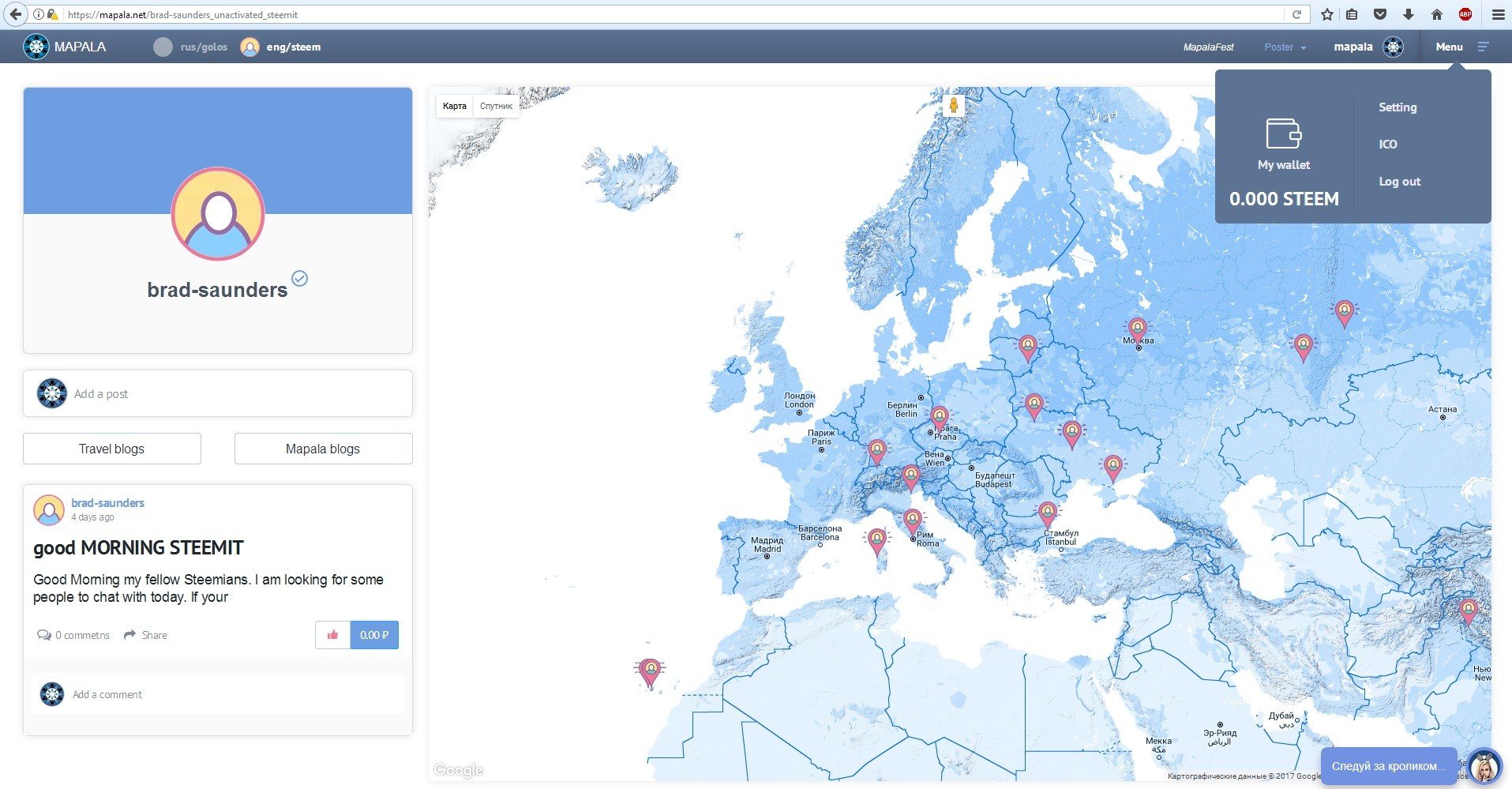Open Travel blogs
Viewport: 1512px width, 789px height.
tap(112, 449)
